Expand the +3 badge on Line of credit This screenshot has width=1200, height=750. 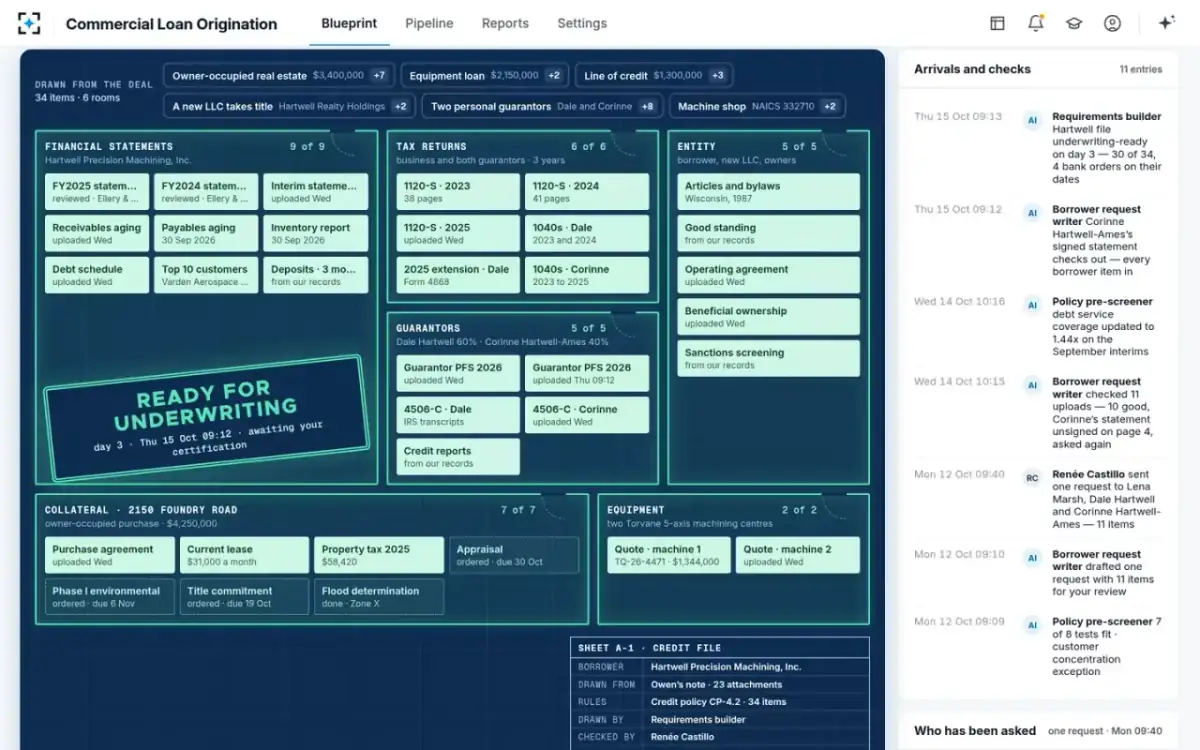pos(718,75)
